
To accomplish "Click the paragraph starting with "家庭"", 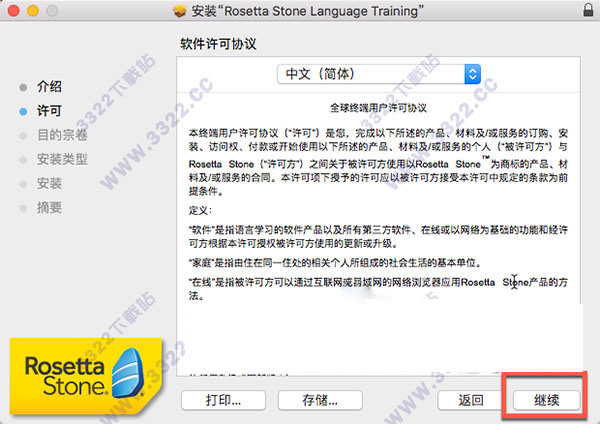I will click(x=335, y=263).
